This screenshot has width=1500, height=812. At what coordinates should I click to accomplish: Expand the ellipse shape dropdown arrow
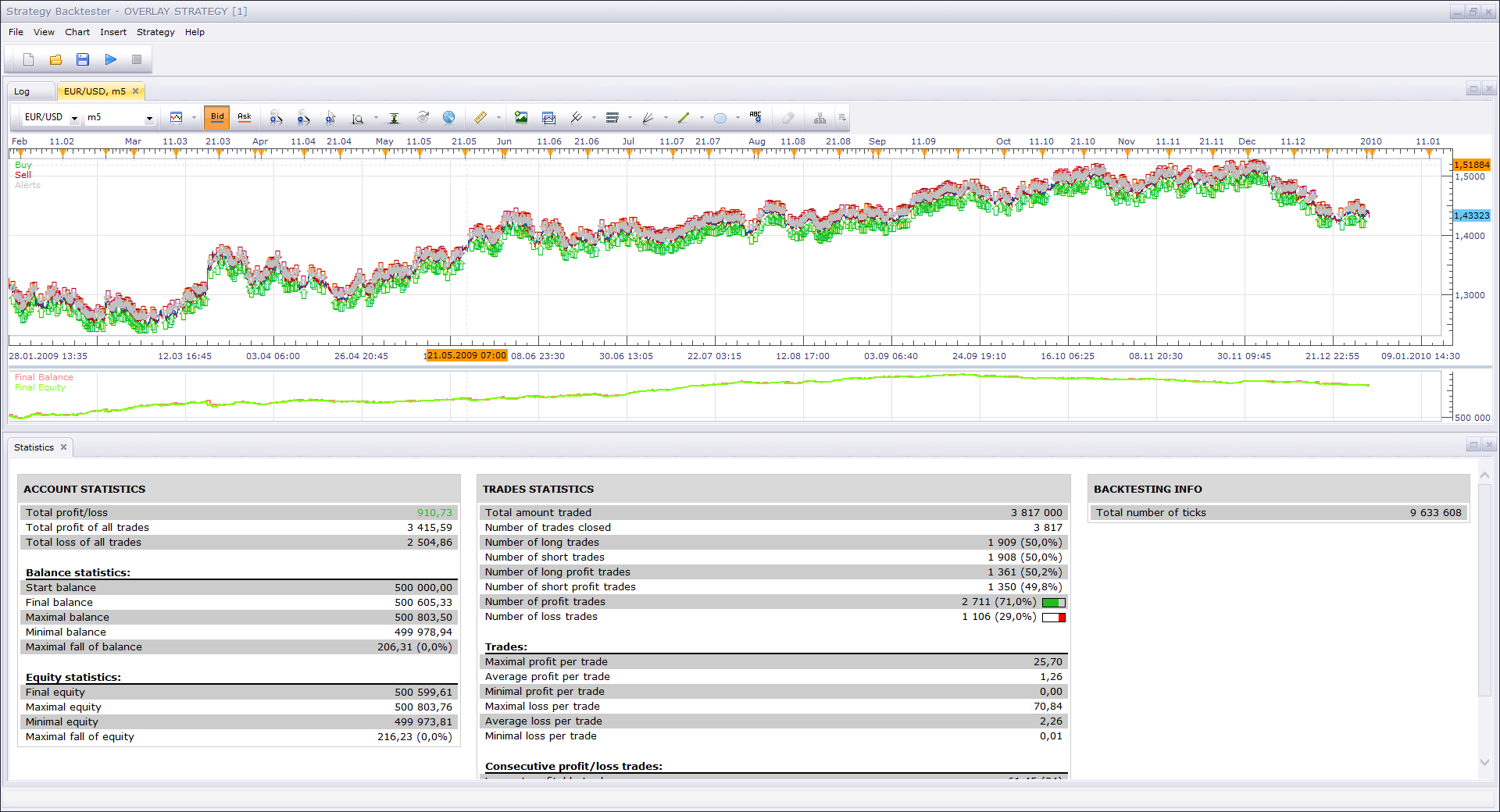(737, 118)
